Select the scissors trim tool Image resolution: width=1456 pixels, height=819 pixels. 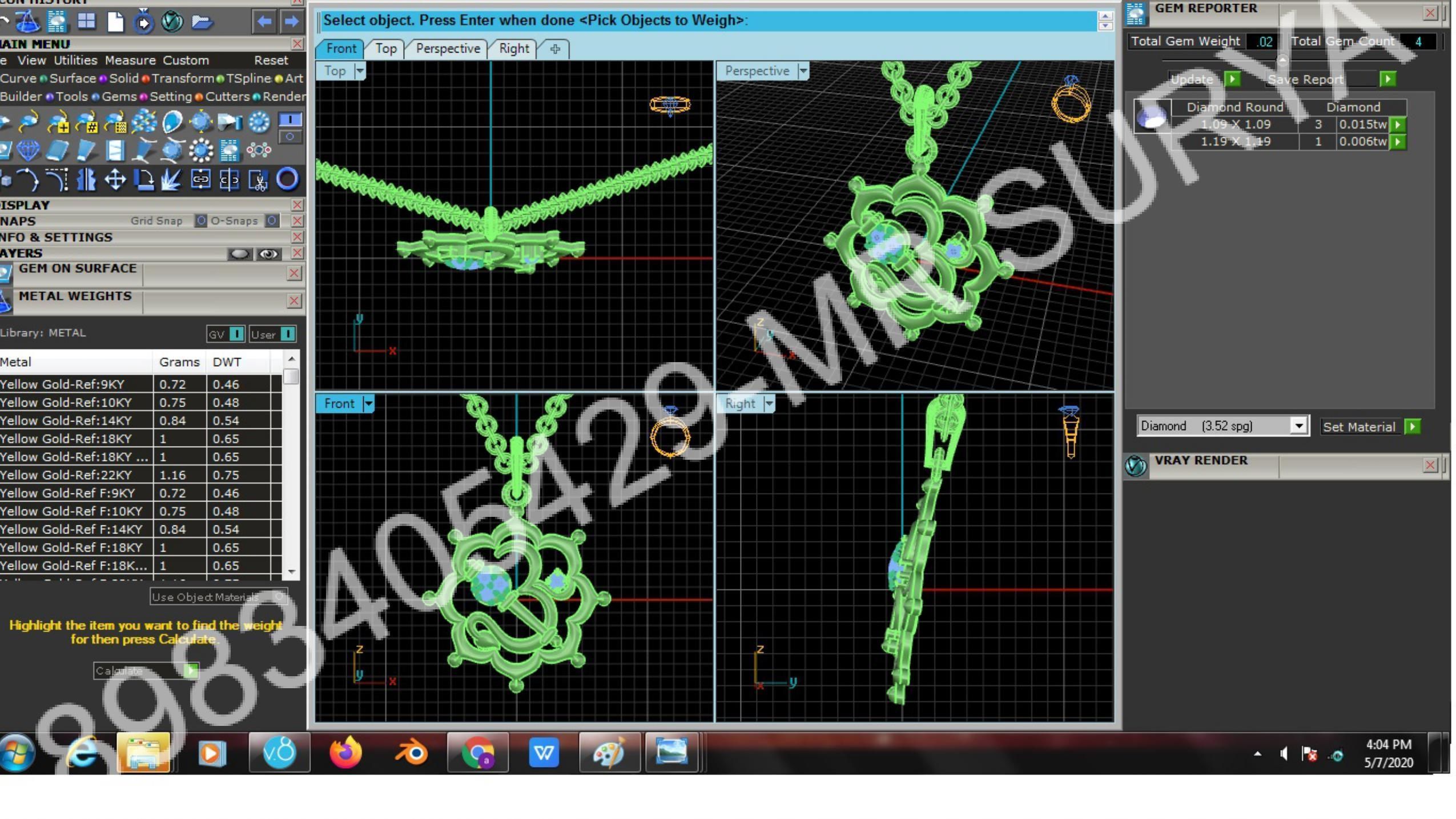coord(258,180)
